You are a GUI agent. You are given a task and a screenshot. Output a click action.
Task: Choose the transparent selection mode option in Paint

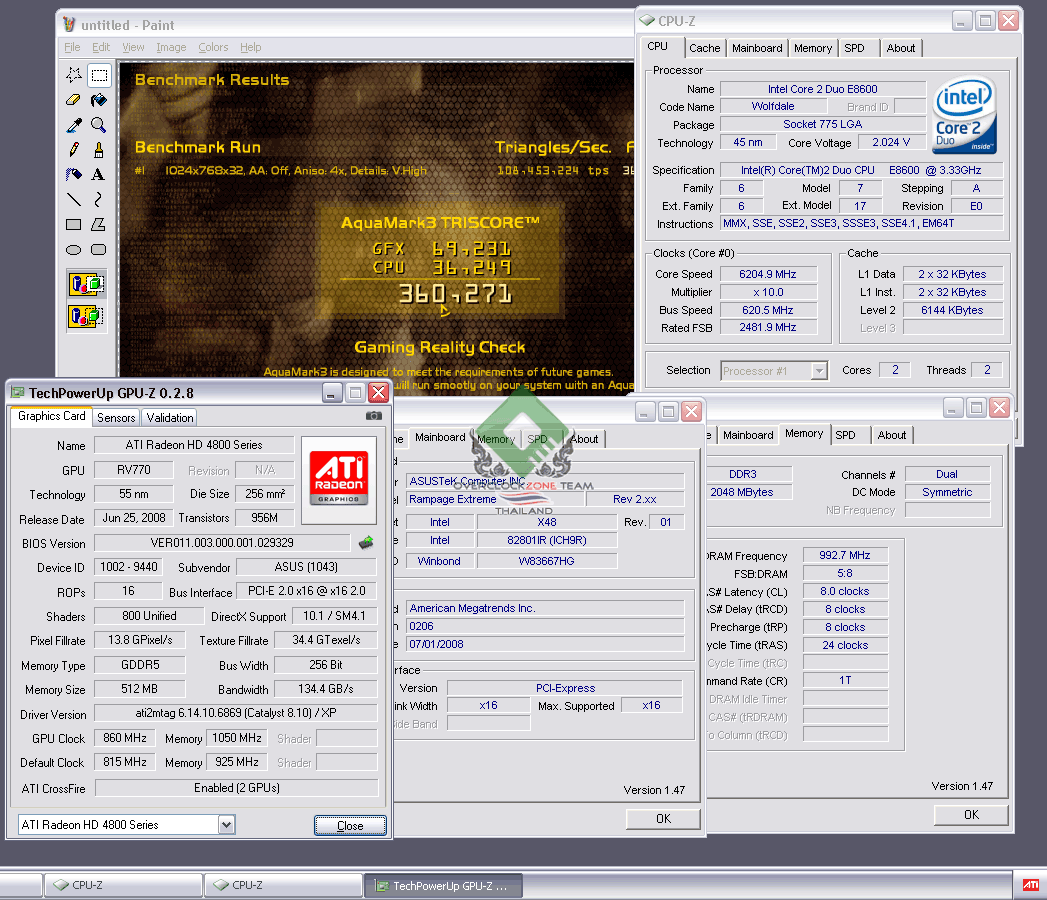(x=87, y=315)
